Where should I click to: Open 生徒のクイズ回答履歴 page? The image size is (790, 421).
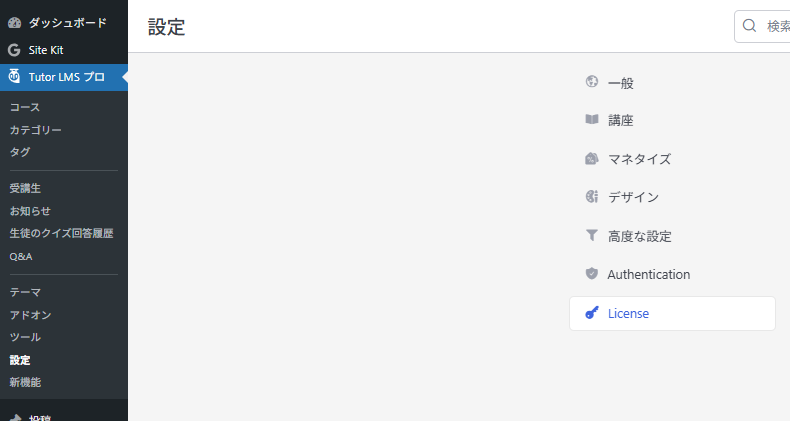tap(61, 233)
